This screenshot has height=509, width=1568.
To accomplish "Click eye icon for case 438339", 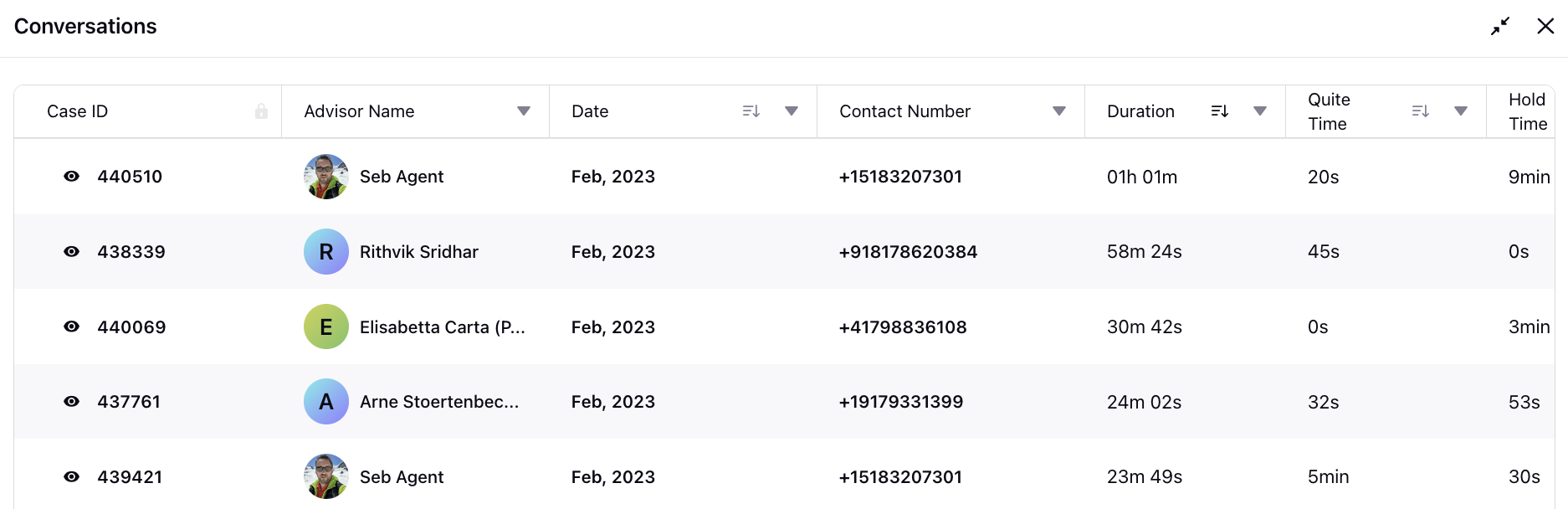I will [x=72, y=252].
